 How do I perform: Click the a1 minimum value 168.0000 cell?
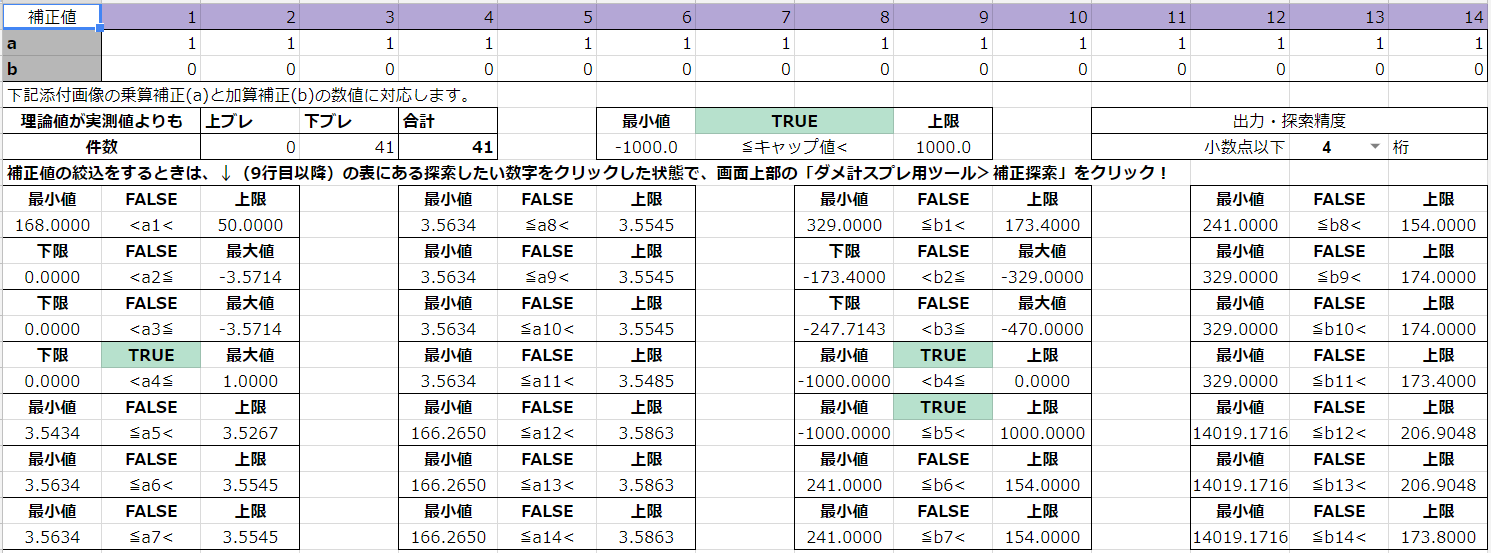click(x=51, y=225)
